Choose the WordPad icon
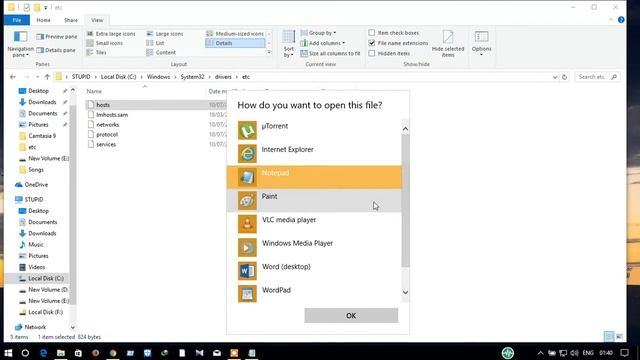 pos(247,294)
